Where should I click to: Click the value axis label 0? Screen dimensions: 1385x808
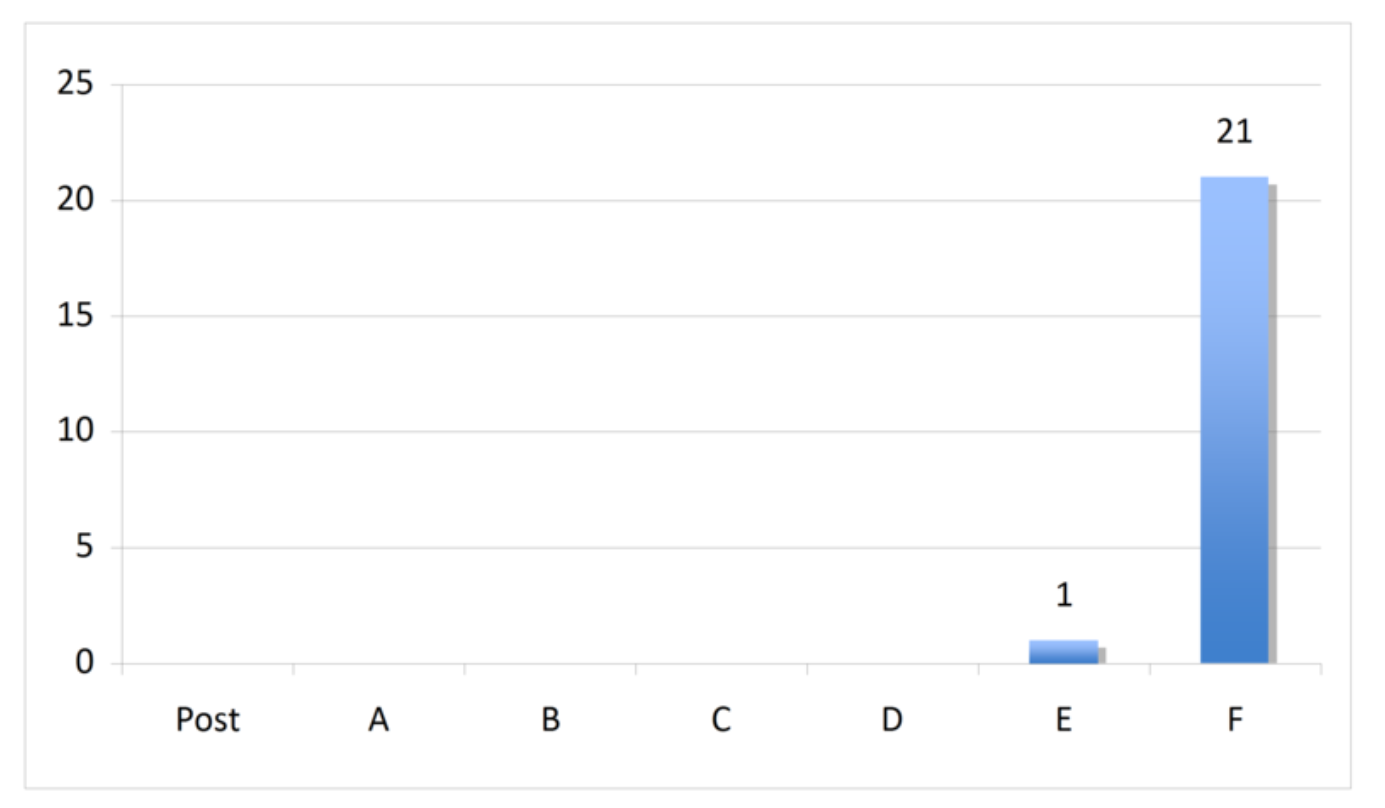click(x=85, y=664)
